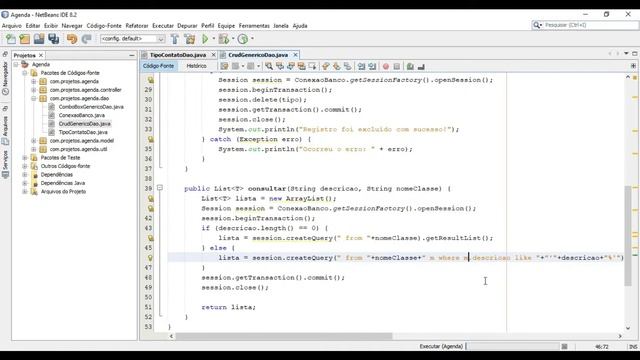This screenshot has width=640, height=360.
Task: Expand Pacotes de Teste node
Action: click(x=25, y=158)
